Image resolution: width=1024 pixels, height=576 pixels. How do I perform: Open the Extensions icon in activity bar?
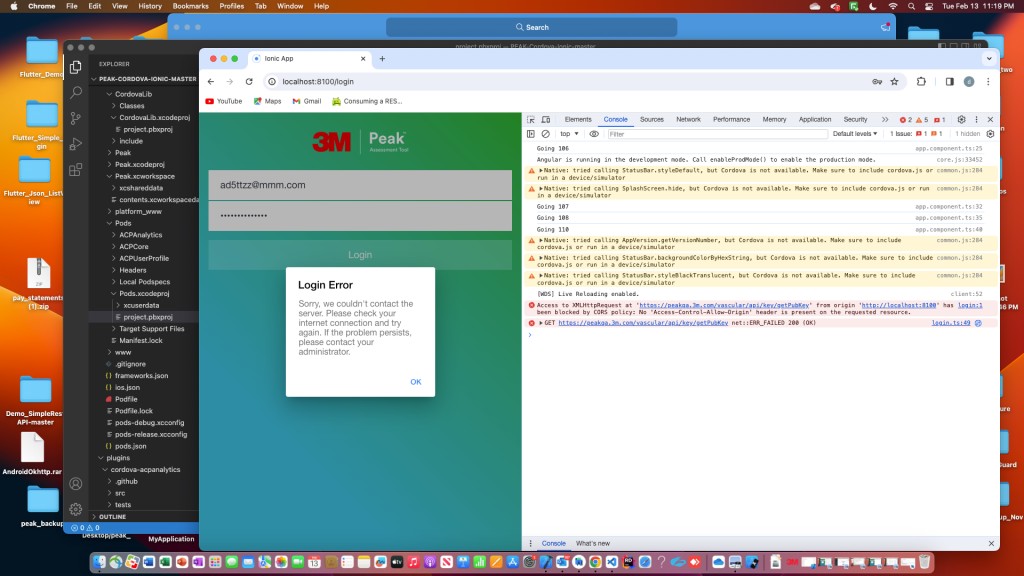(x=76, y=170)
